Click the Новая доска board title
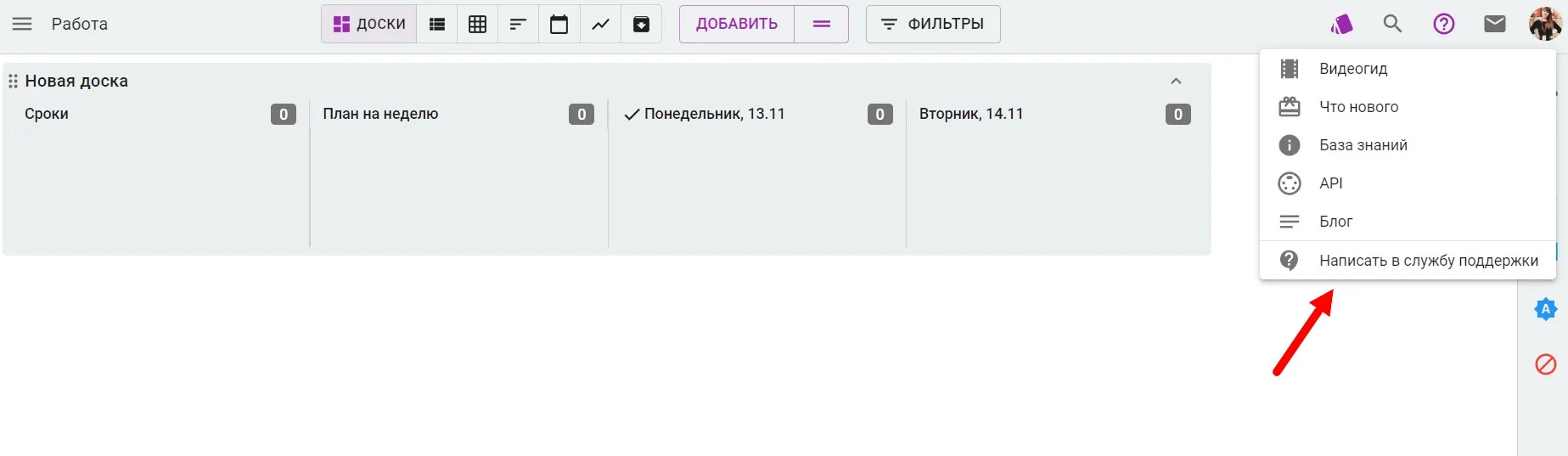 tap(76, 82)
